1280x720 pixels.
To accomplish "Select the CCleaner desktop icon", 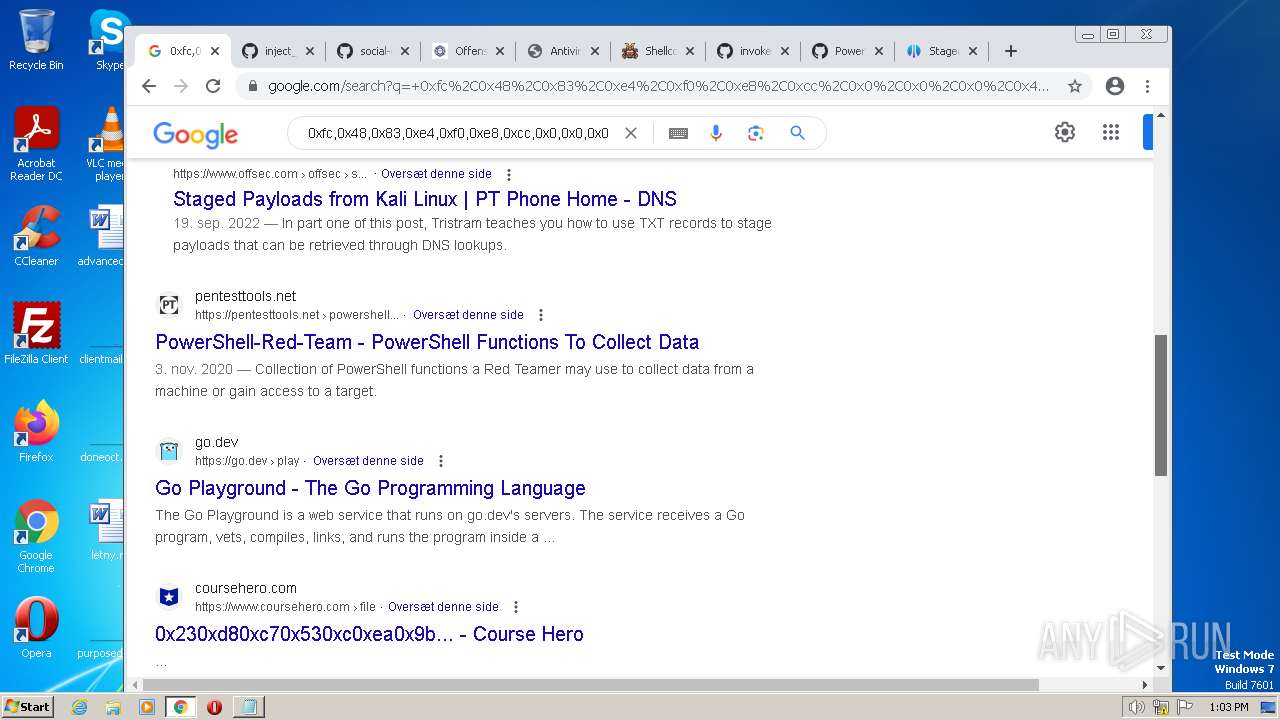I will pos(36,236).
